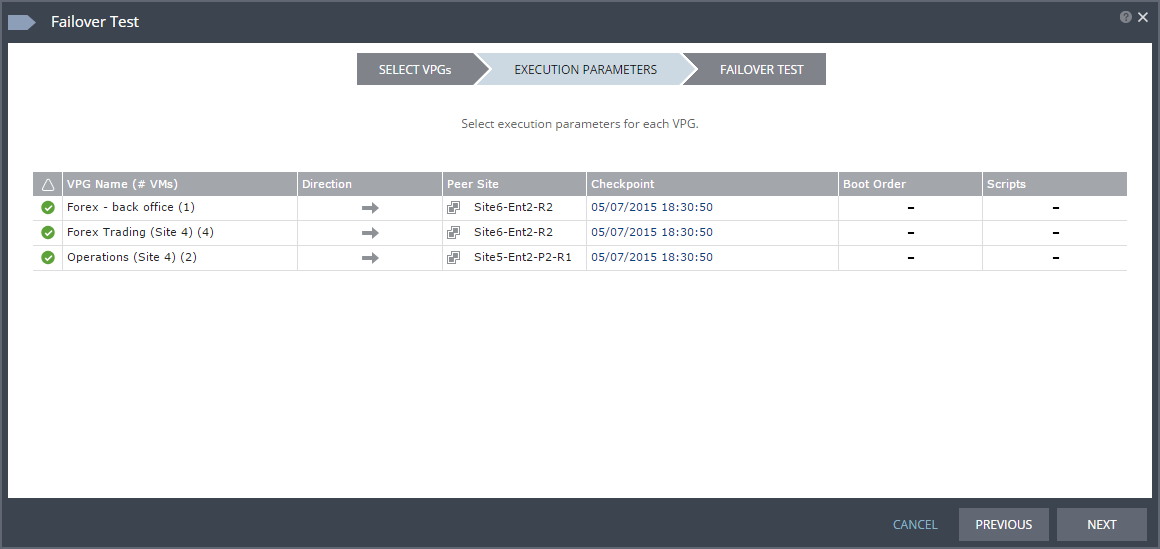Click peer site icon in Forex Trading row
Screen dimensions: 1160x549
pos(453,233)
